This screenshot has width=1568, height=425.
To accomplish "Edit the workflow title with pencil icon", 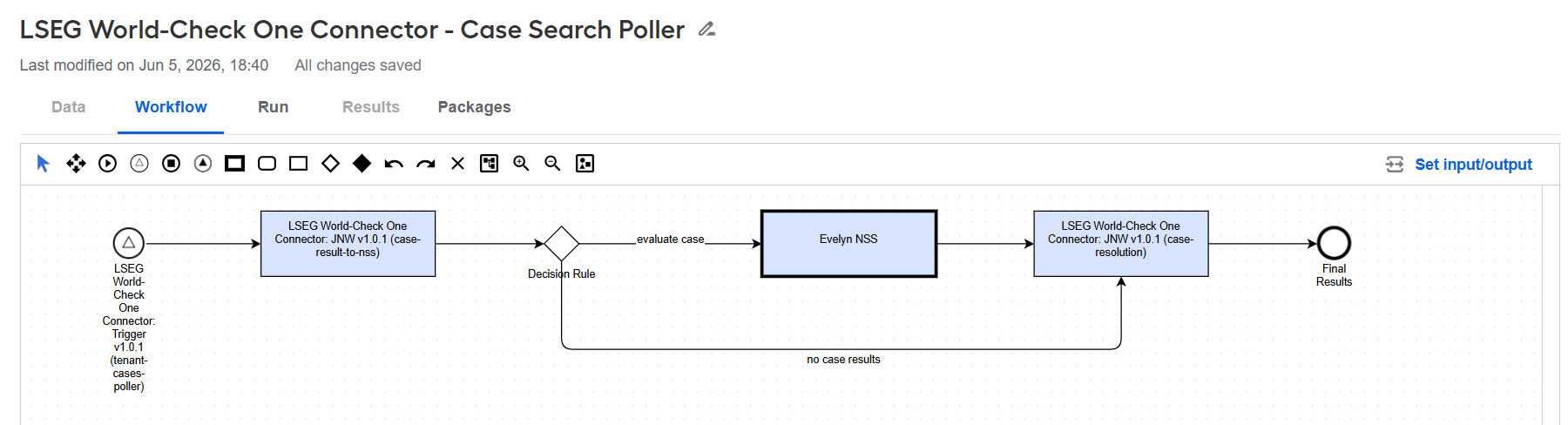I will pyautogui.click(x=706, y=29).
